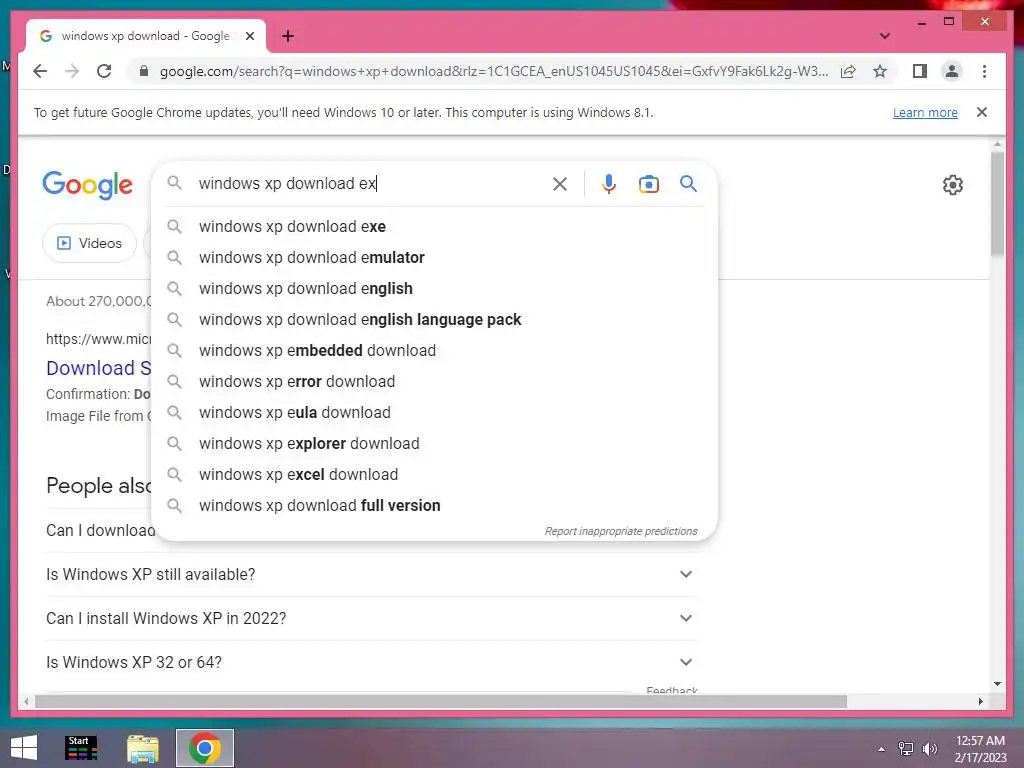Open the clock showing 12:57 AM

click(980, 749)
